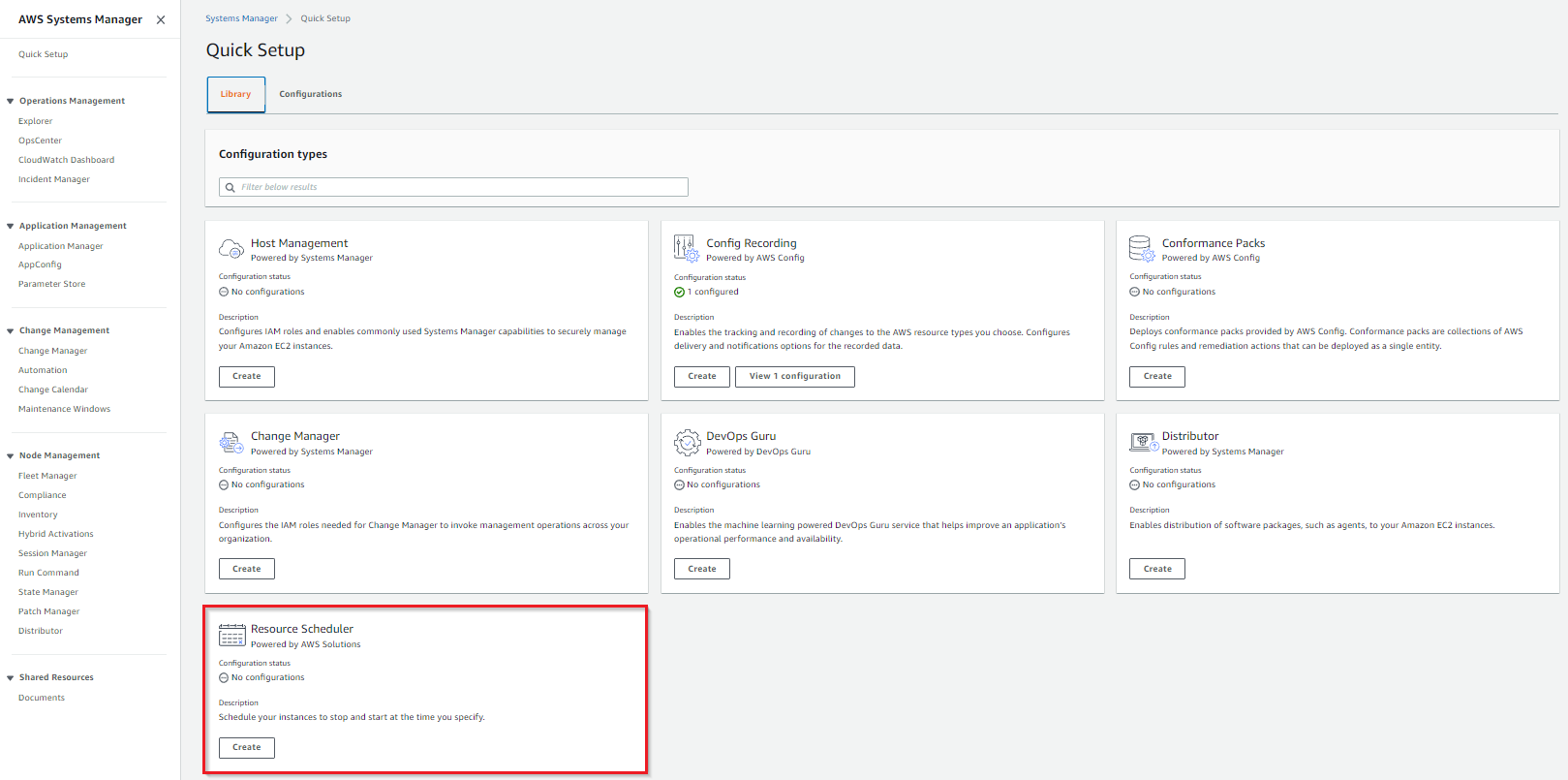Open Run Command in the sidebar
This screenshot has height=780, width=1568.
(x=48, y=573)
